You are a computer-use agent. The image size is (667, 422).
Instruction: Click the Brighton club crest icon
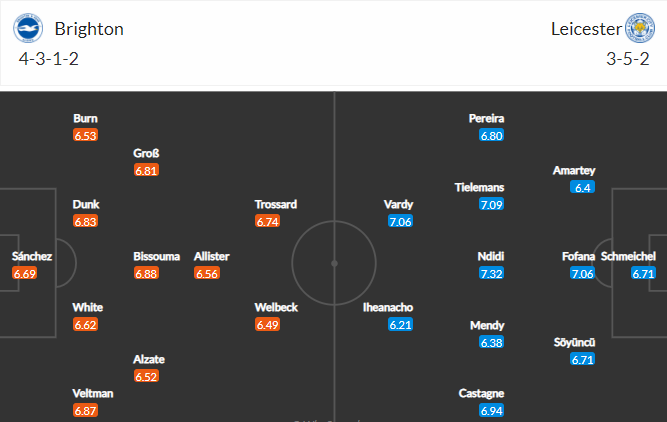click(x=28, y=28)
